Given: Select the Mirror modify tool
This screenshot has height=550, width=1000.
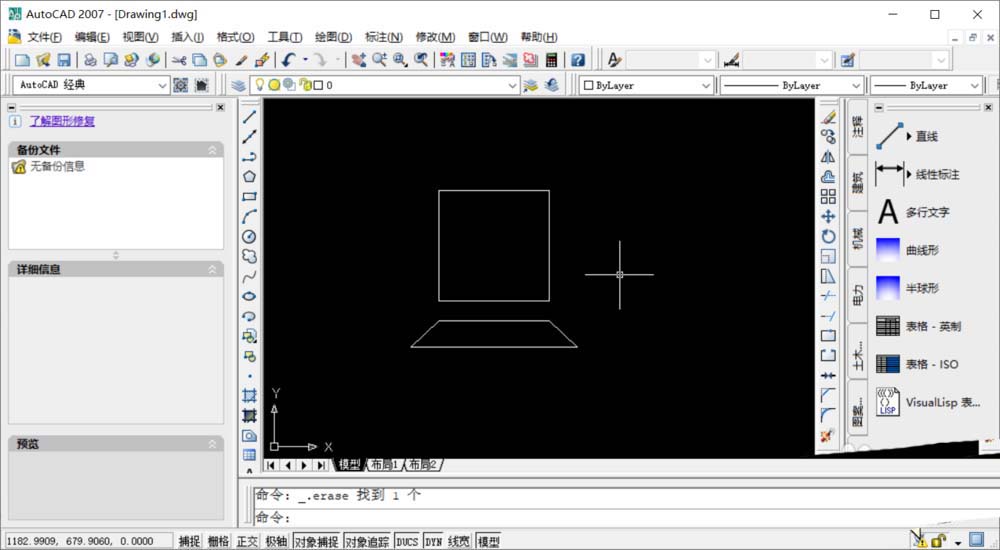Looking at the screenshot, I should (828, 156).
